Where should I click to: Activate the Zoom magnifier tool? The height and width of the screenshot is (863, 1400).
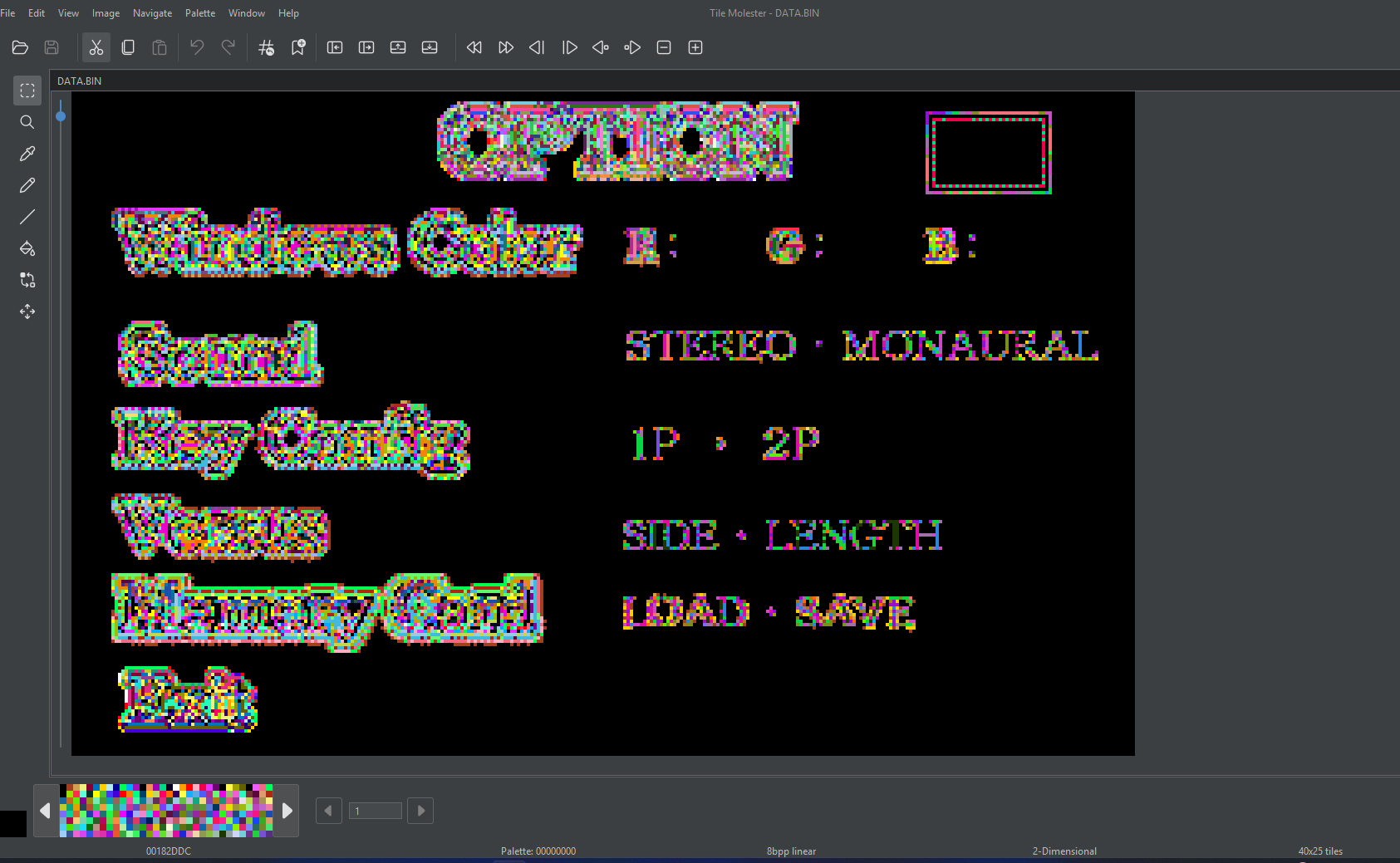click(x=27, y=122)
